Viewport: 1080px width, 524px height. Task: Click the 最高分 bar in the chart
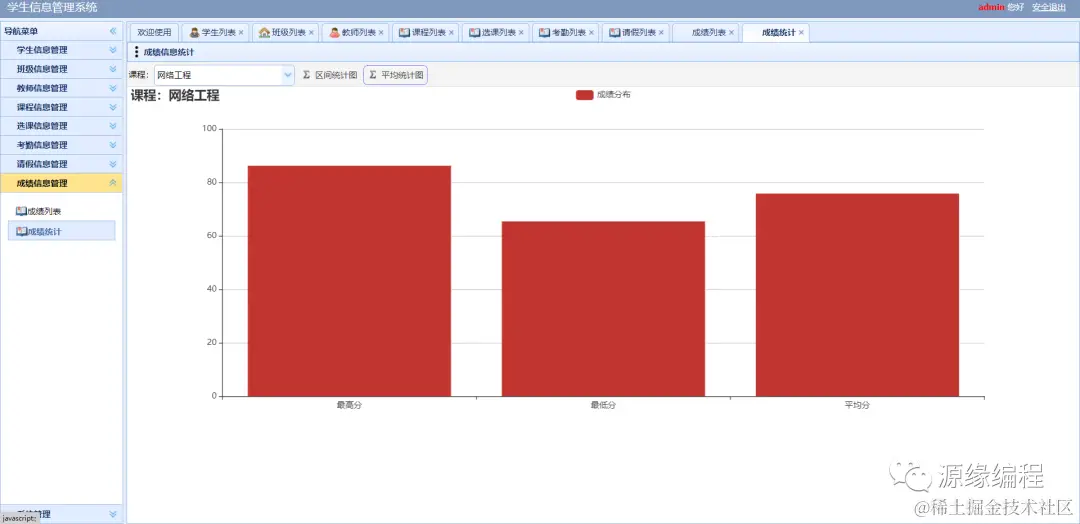click(x=349, y=281)
